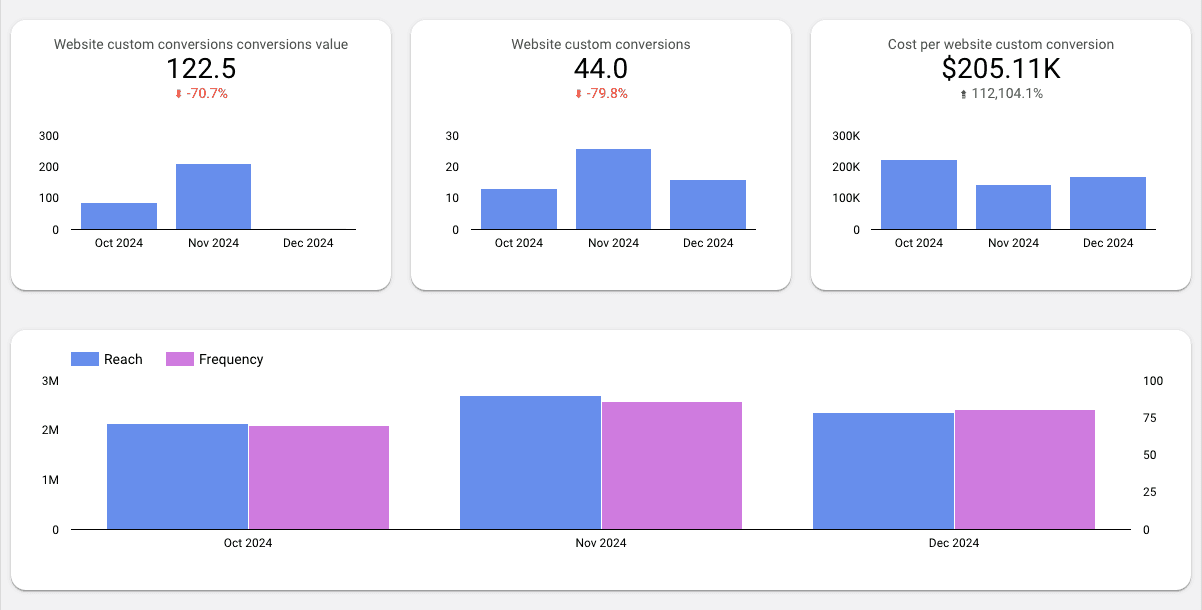The width and height of the screenshot is (1202, 610).
Task: Click the down arrow beside -70.7%
Action: point(179,94)
